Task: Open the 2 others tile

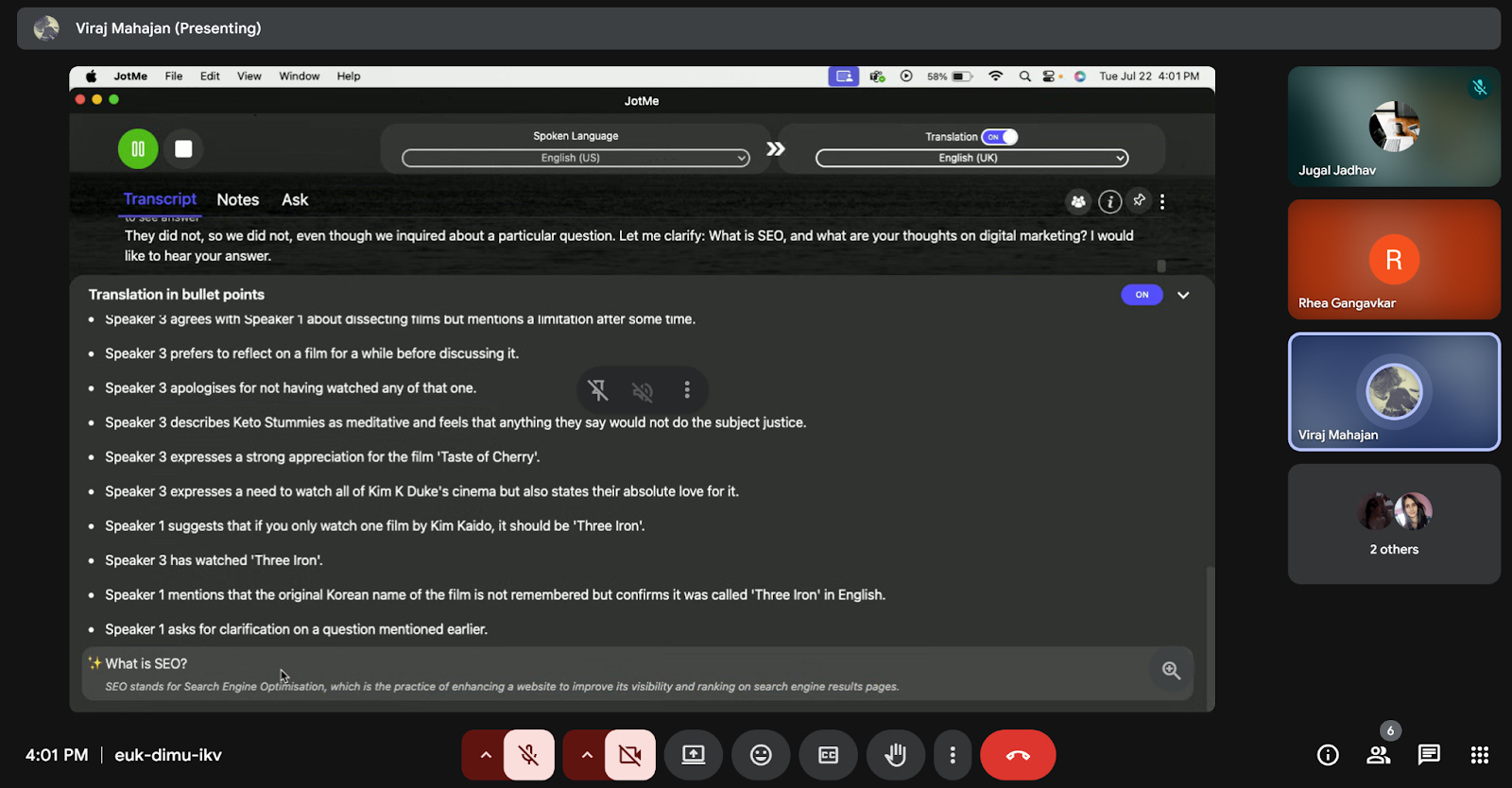Action: (x=1394, y=523)
